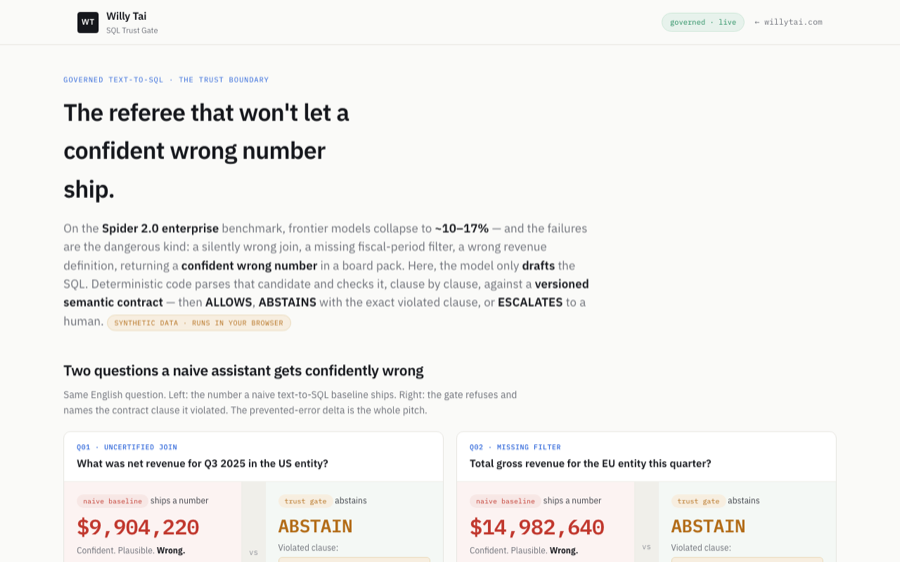Click the naive baseline tag in Q02 card
Image resolution: width=900 pixels, height=562 pixels.
505,501
